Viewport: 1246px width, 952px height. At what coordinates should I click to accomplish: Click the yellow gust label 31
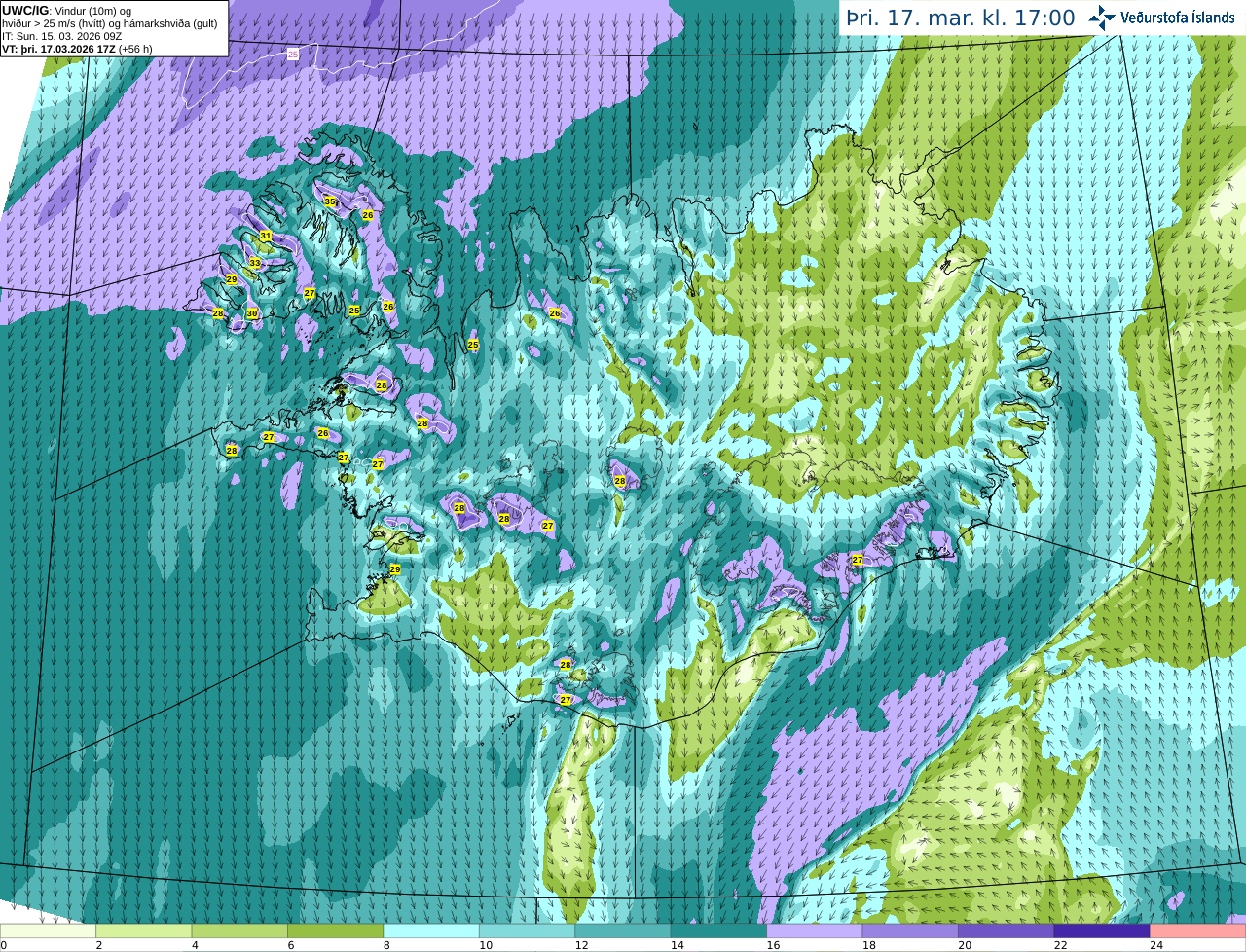[x=265, y=236]
